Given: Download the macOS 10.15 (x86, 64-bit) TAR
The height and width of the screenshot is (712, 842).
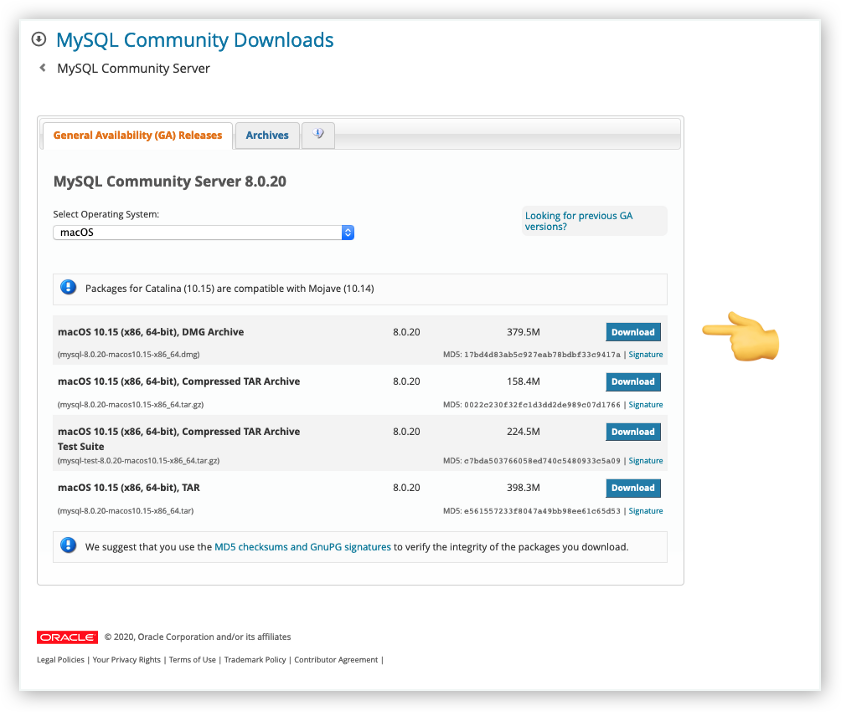Looking at the screenshot, I should 633,488.
